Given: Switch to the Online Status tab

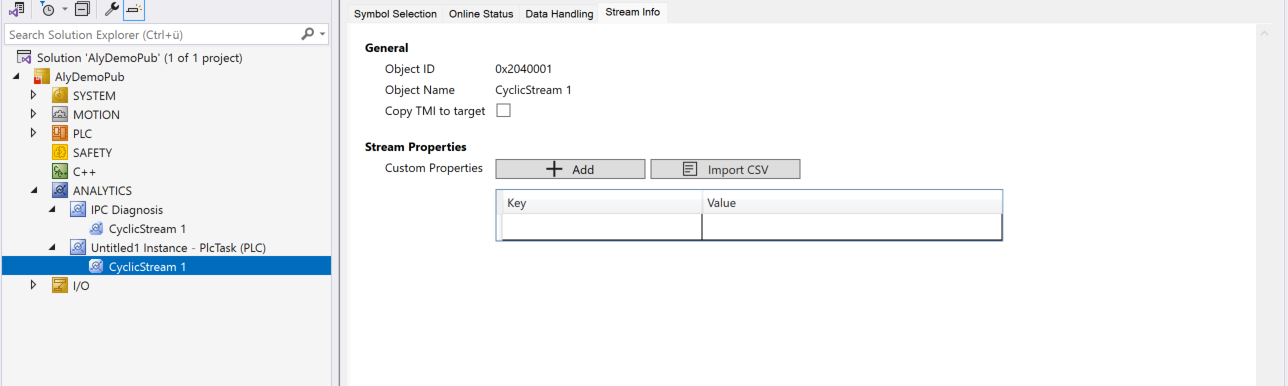Looking at the screenshot, I should tap(481, 14).
